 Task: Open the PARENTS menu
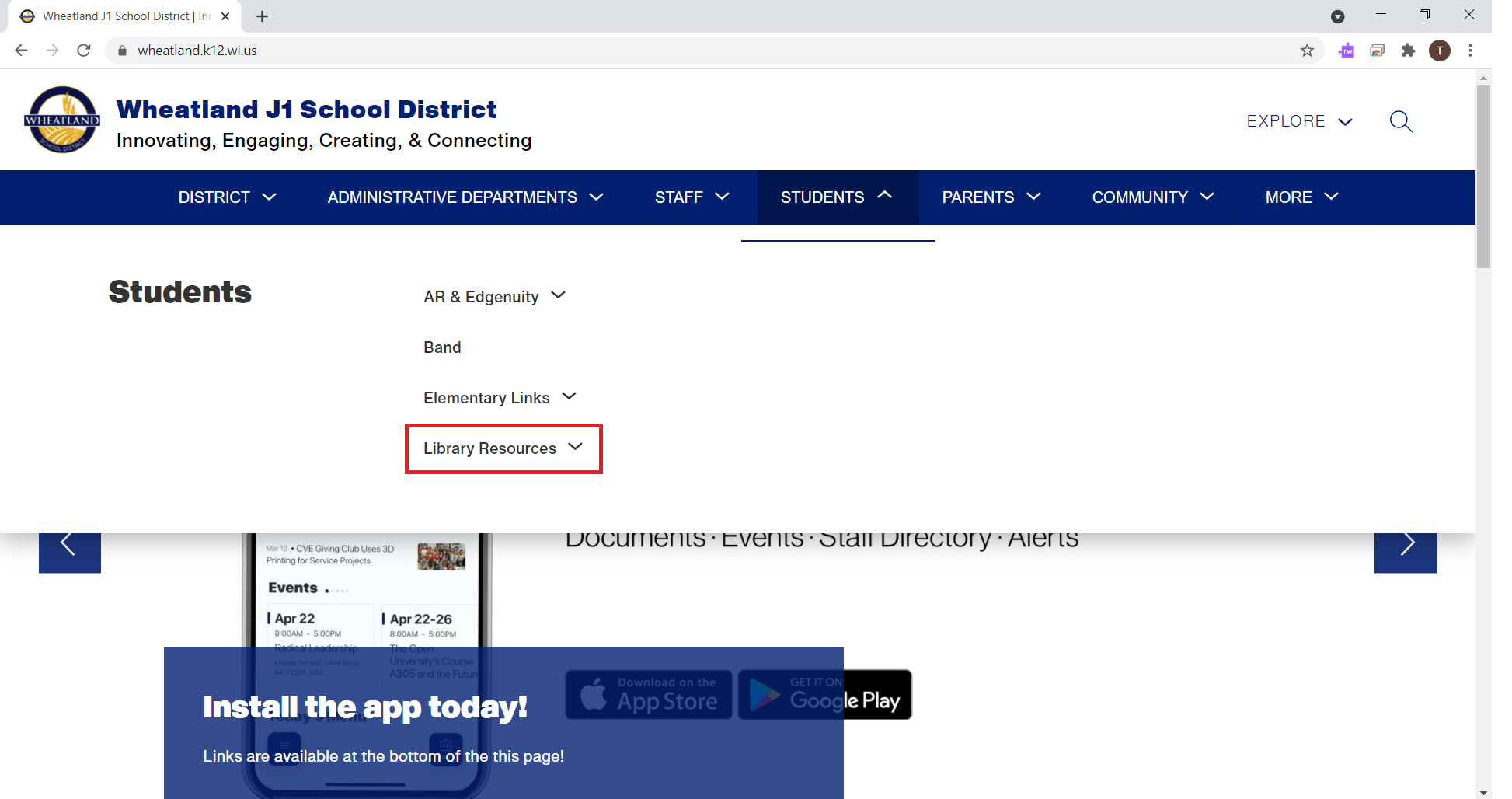(x=991, y=197)
